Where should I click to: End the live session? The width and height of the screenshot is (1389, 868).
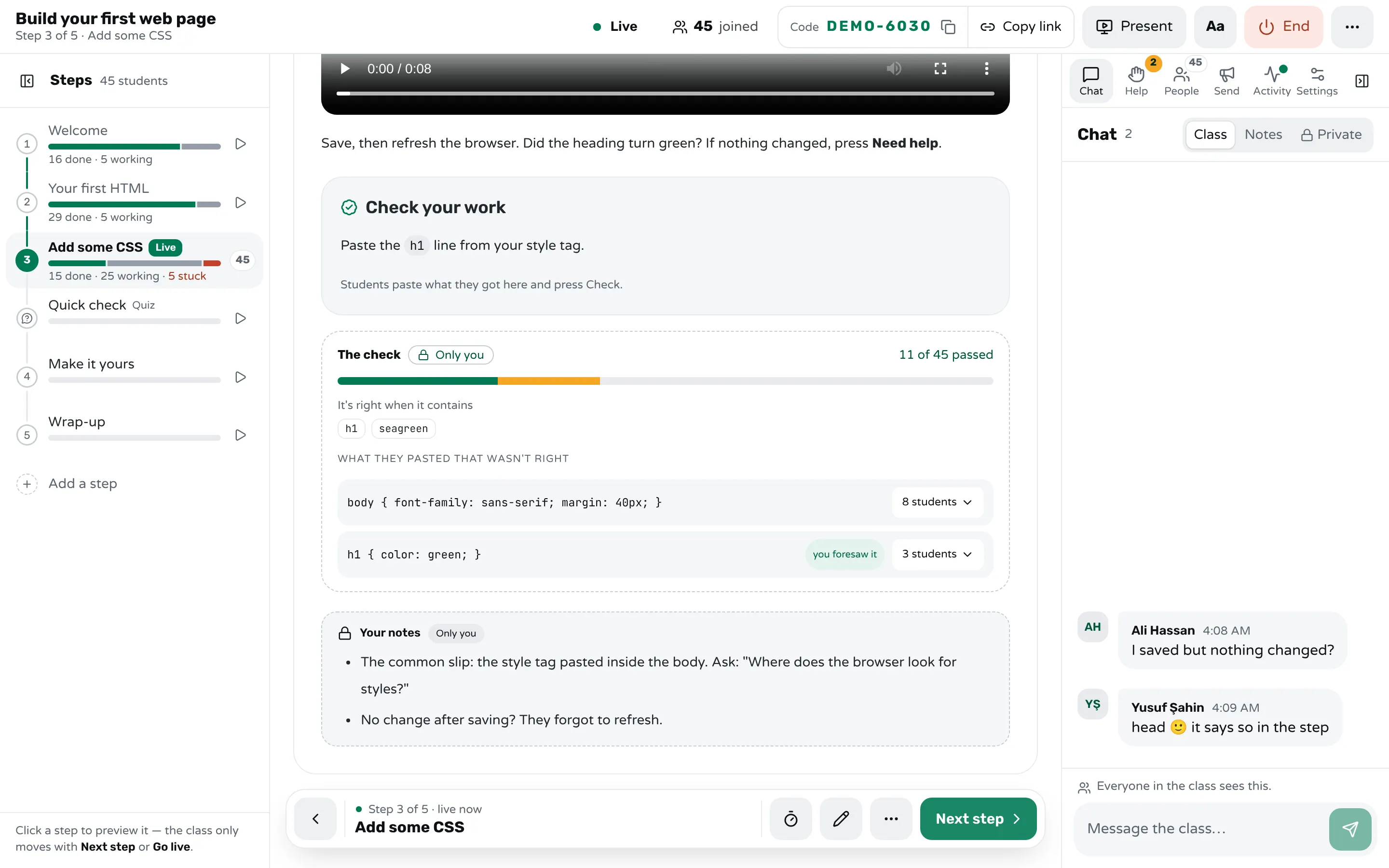1283,27
